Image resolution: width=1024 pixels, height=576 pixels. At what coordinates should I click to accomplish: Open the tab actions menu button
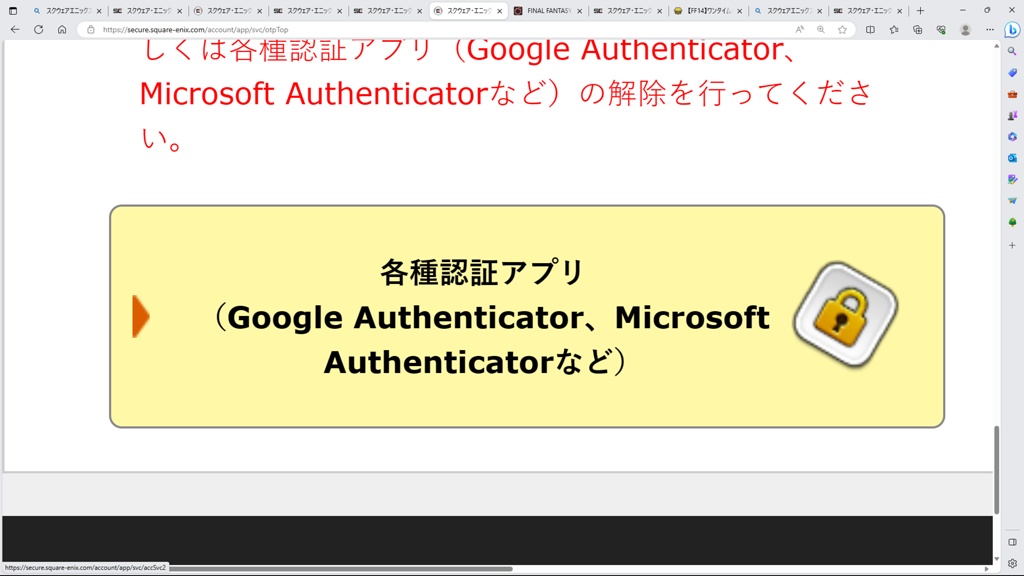[x=13, y=11]
